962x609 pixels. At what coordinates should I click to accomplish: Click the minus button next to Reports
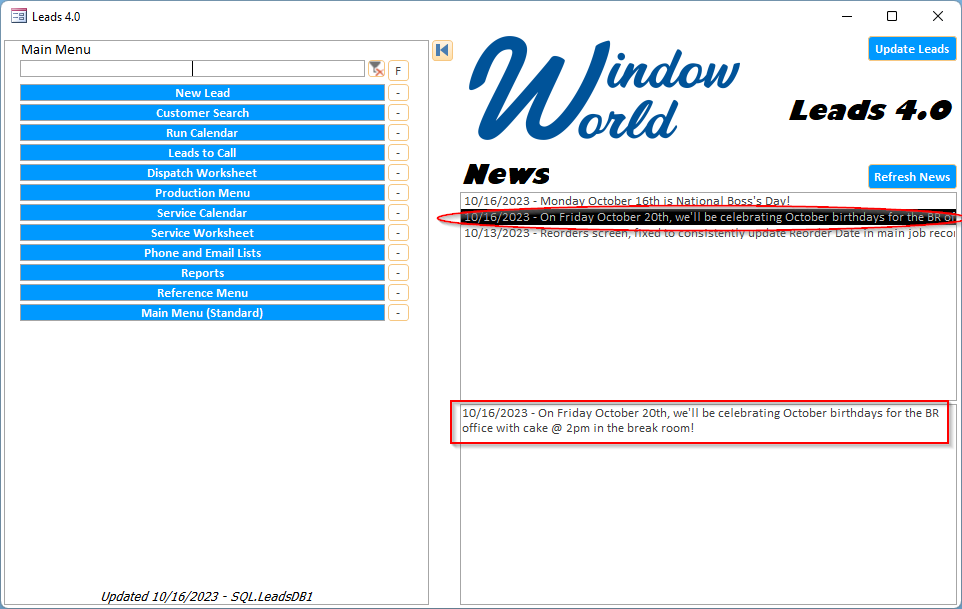(x=398, y=273)
